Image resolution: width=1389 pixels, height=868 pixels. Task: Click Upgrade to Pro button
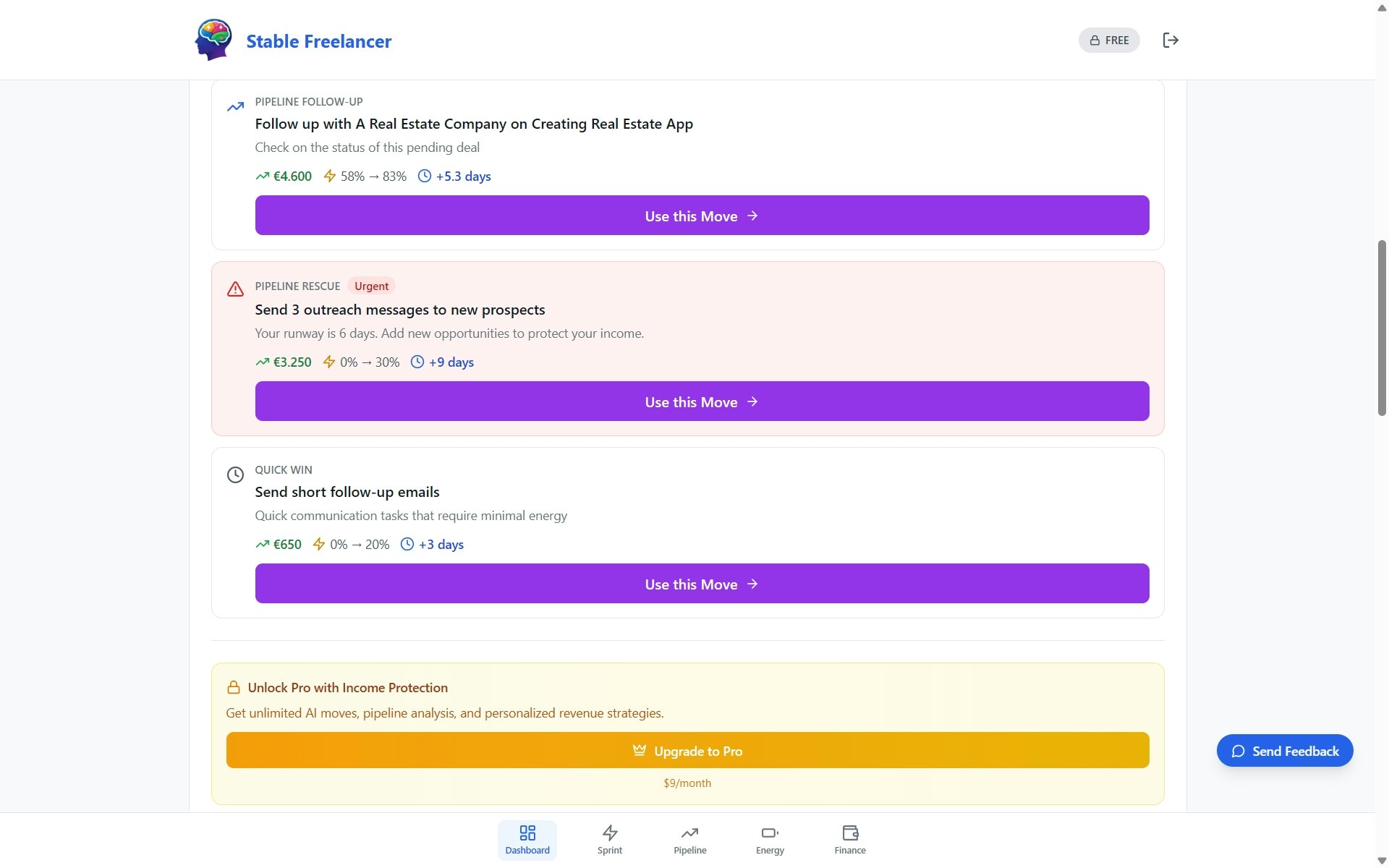[x=687, y=751]
